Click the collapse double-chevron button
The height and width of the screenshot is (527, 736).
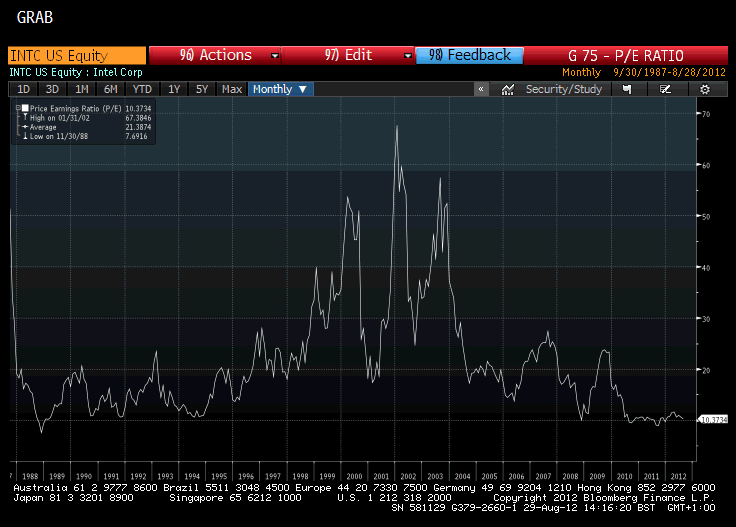click(x=481, y=89)
